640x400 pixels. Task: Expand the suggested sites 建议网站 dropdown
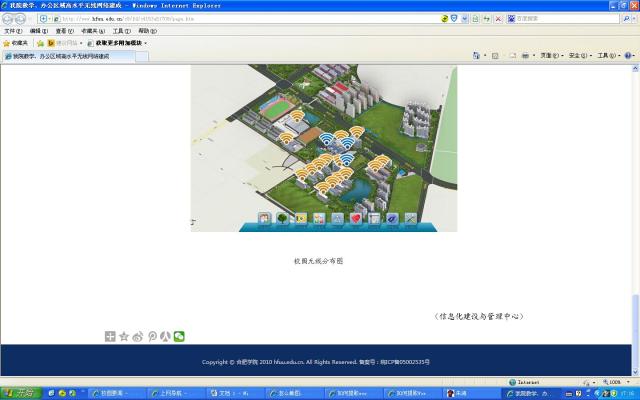pyautogui.click(x=81, y=43)
